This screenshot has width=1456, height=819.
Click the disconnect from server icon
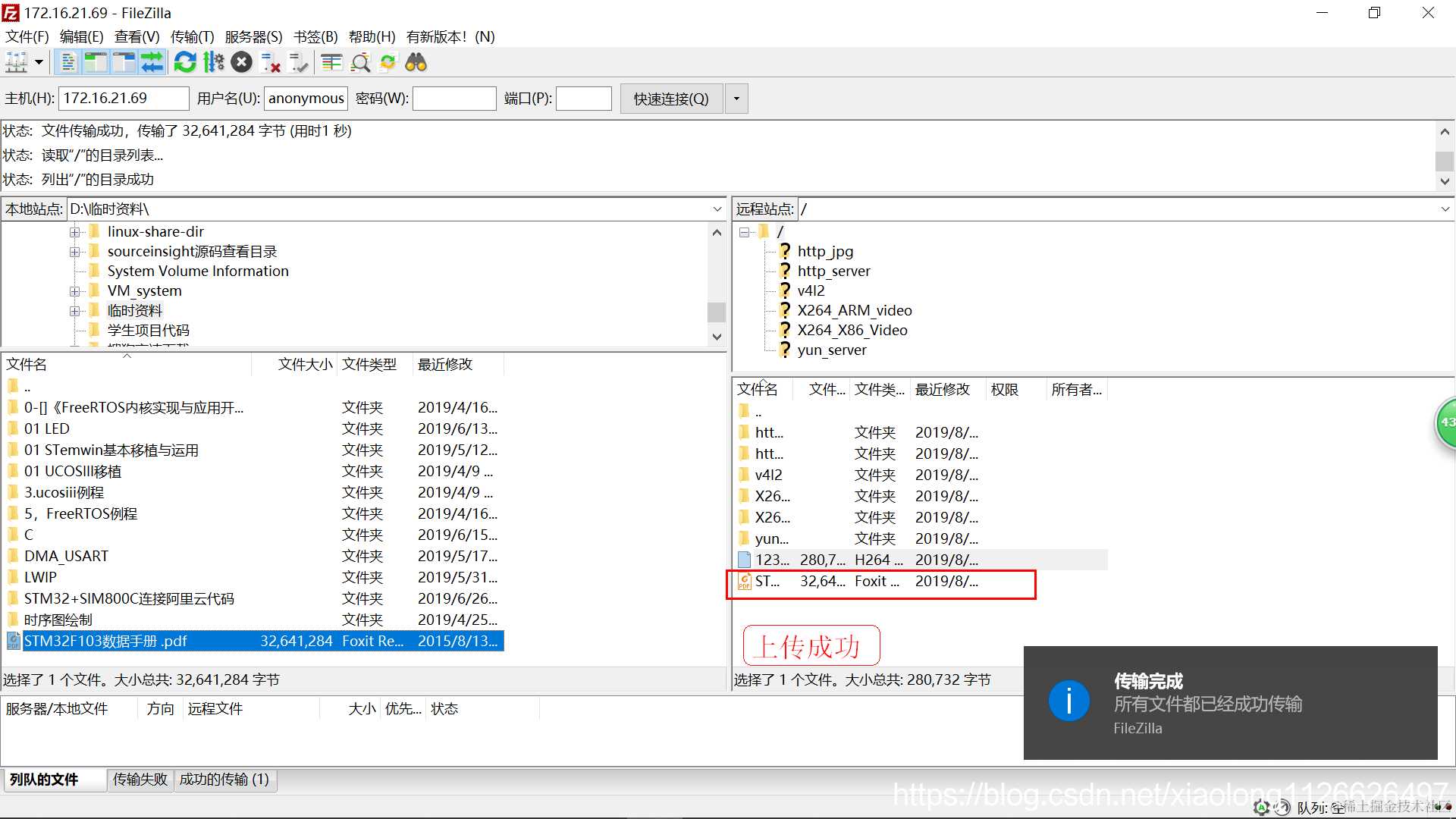tap(270, 62)
